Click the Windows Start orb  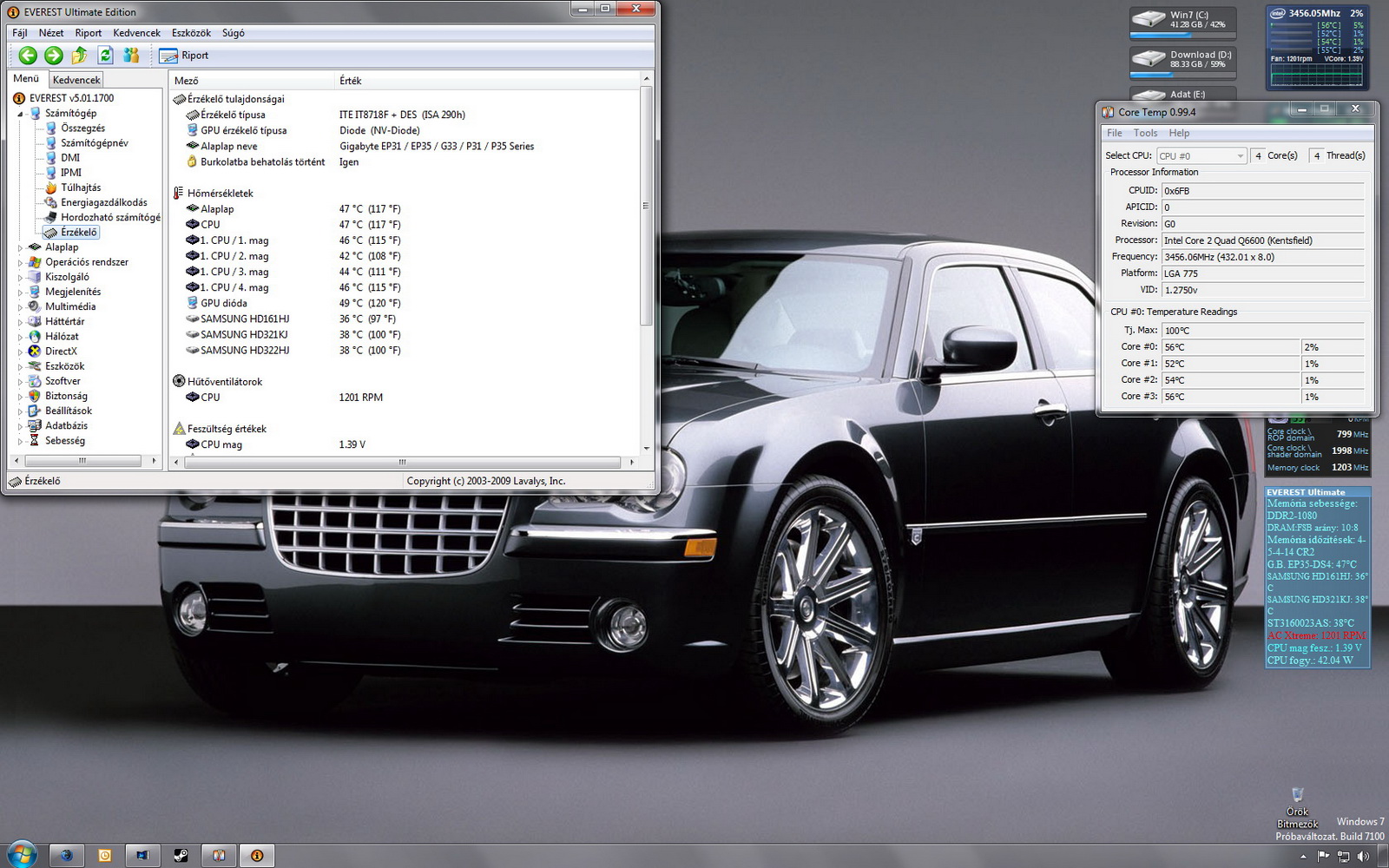pyautogui.click(x=21, y=854)
